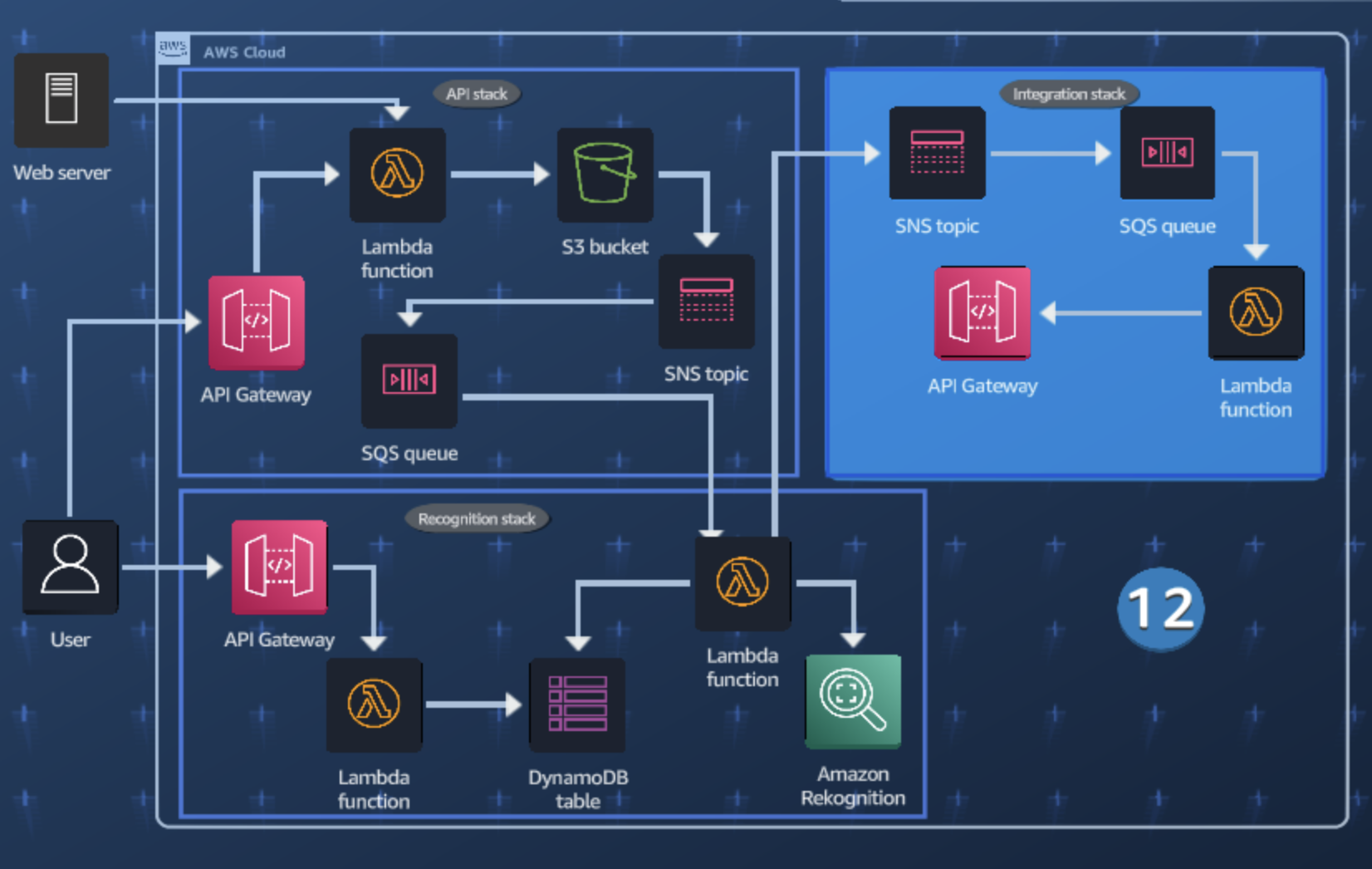This screenshot has height=869, width=1372.
Task: Click the 'Web server' text label
Action: pyautogui.click(x=61, y=173)
